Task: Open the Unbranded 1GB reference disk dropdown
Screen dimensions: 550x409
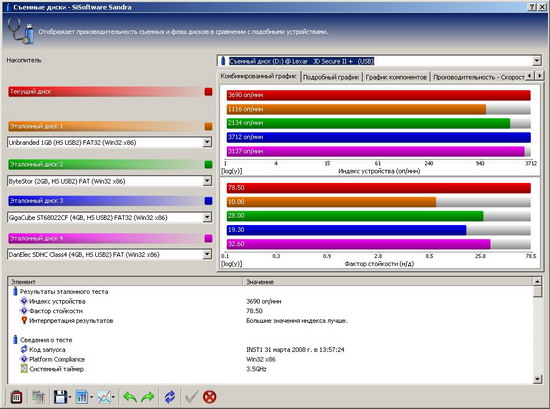Action: (x=207, y=142)
